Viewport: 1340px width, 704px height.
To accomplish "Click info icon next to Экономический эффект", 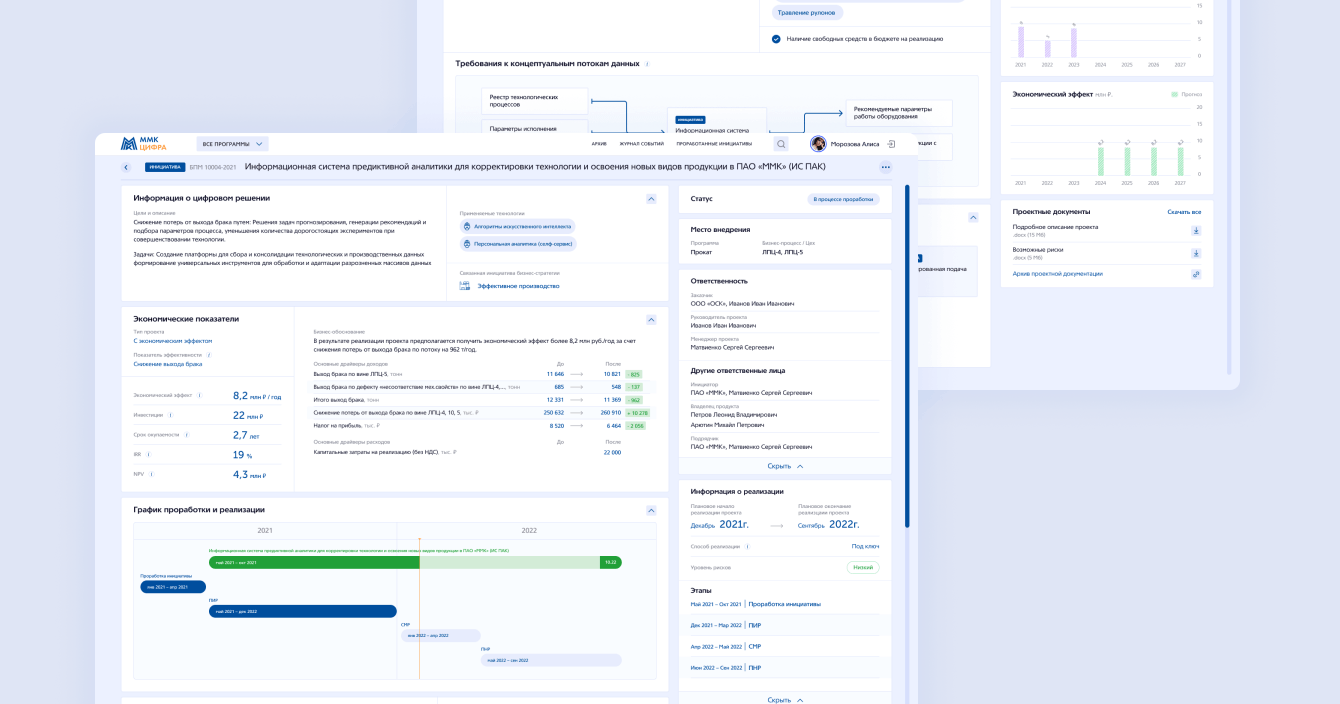I will coord(199,396).
